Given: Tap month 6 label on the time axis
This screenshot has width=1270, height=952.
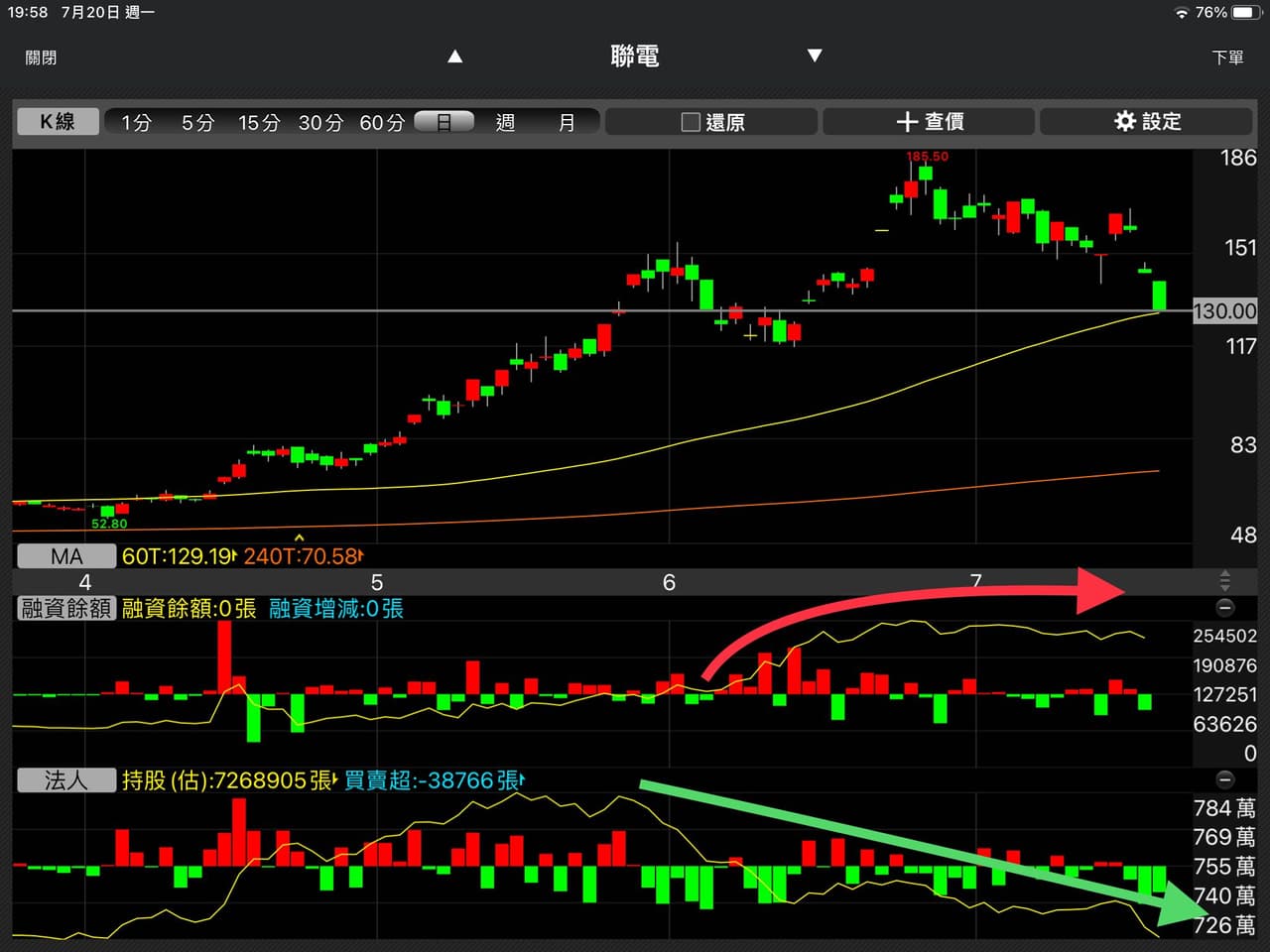Looking at the screenshot, I should coord(669,582).
